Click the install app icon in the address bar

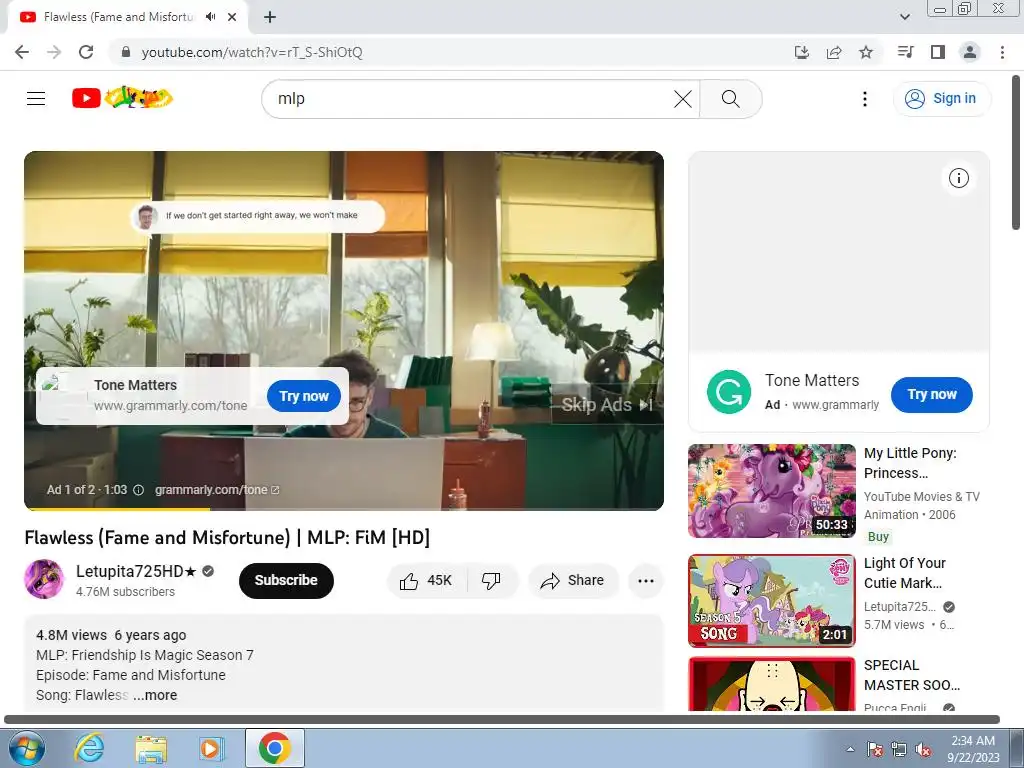[802, 52]
